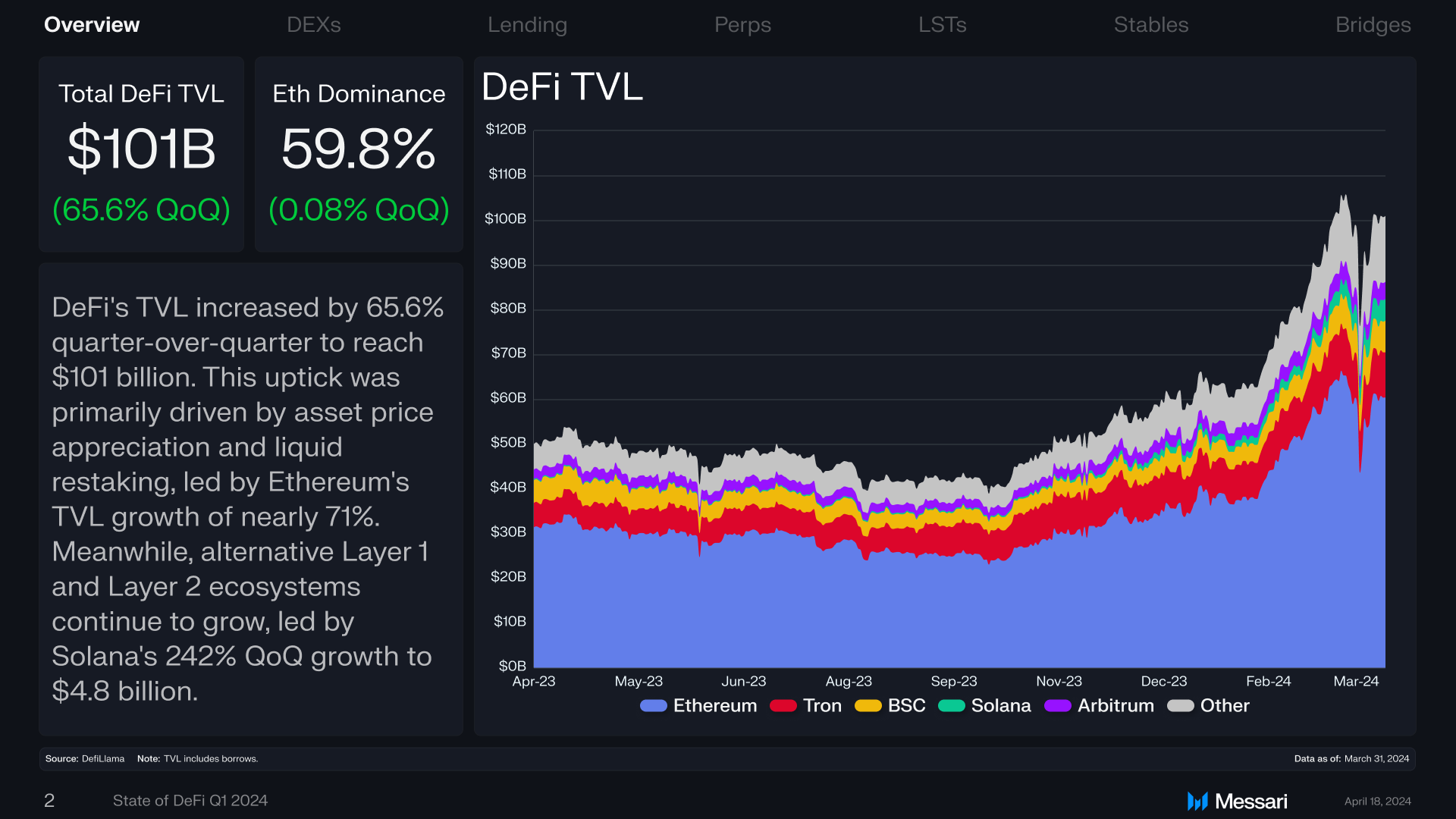Click the Ethereum legend label text
The image size is (1456, 819).
(x=715, y=706)
